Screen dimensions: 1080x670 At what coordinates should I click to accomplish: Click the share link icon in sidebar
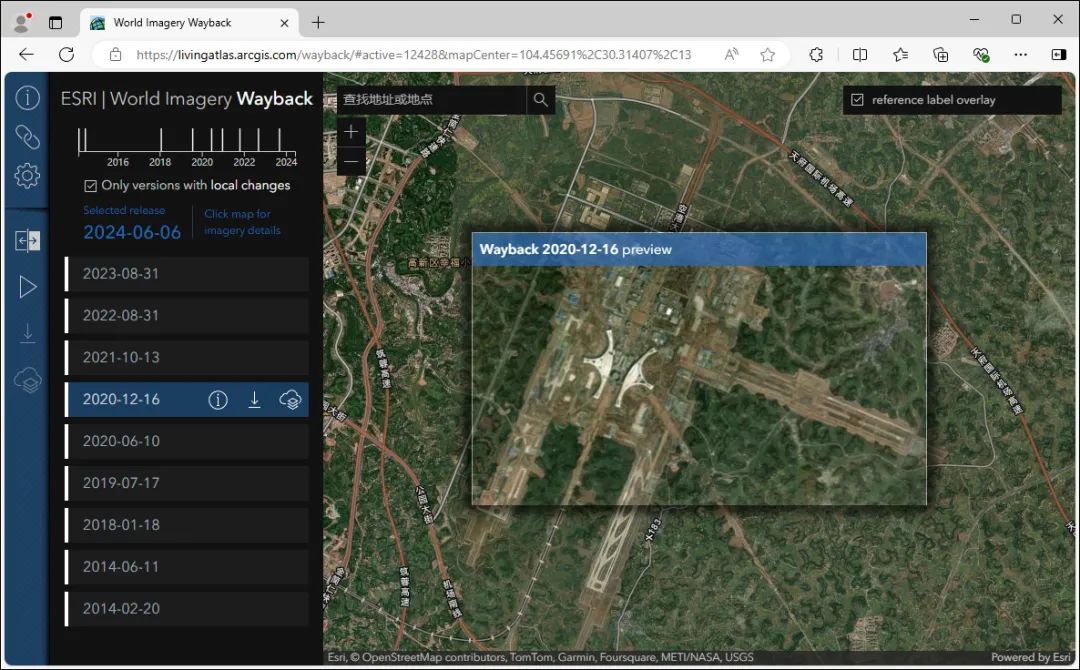pos(27,137)
